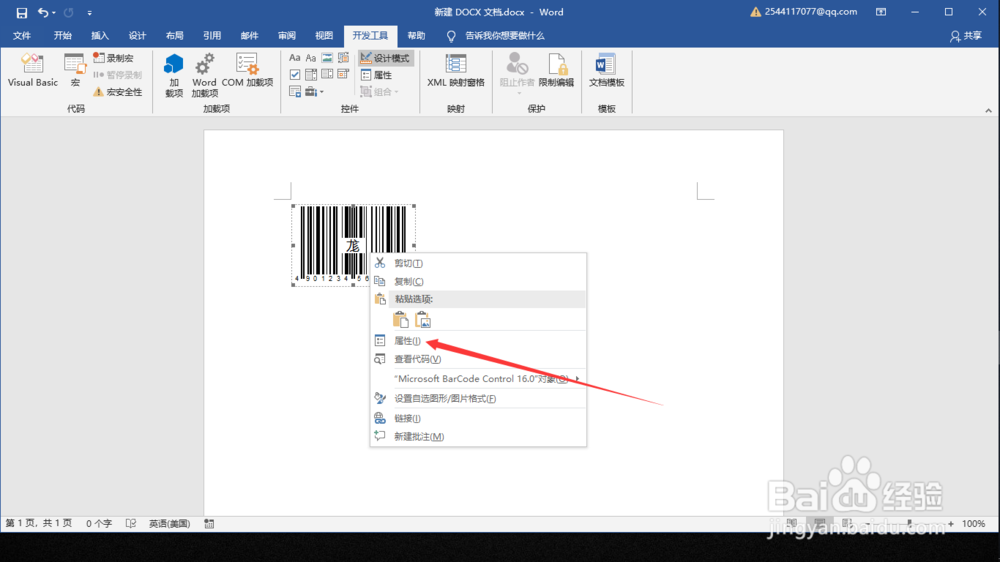Open the 宏 (Macros) dialog
This screenshot has height=562, width=1000.
(75, 70)
